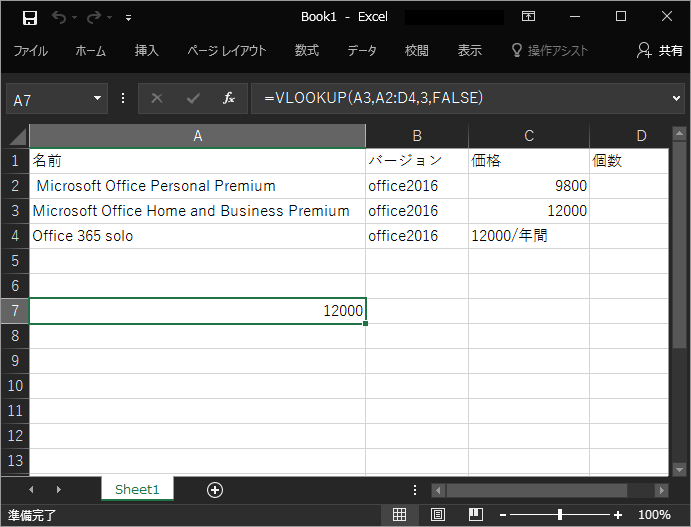This screenshot has height=527, width=691.
Task: Click cell A7 showing 12000
Action: click(197, 311)
